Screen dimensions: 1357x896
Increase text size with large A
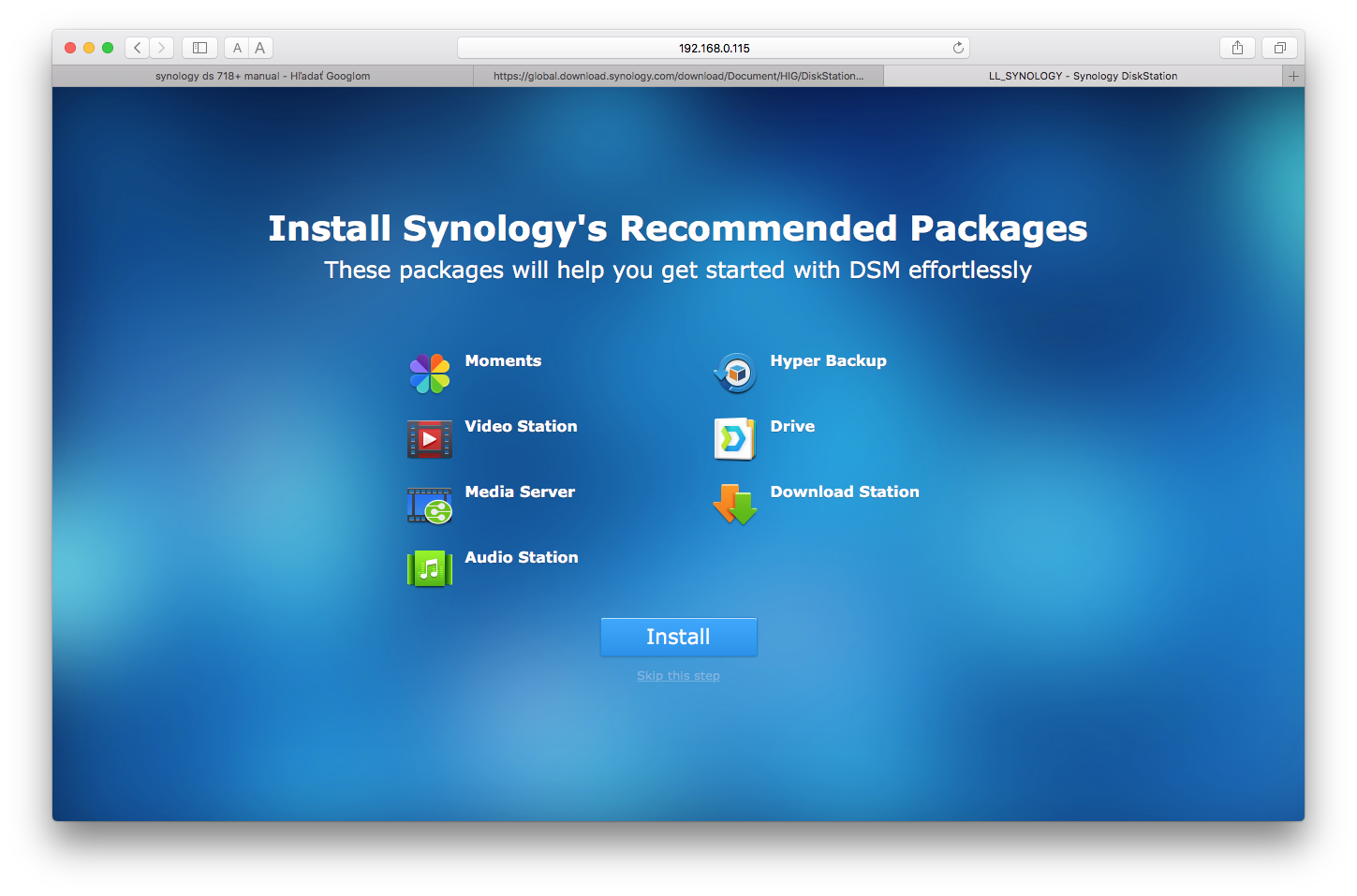(x=260, y=48)
